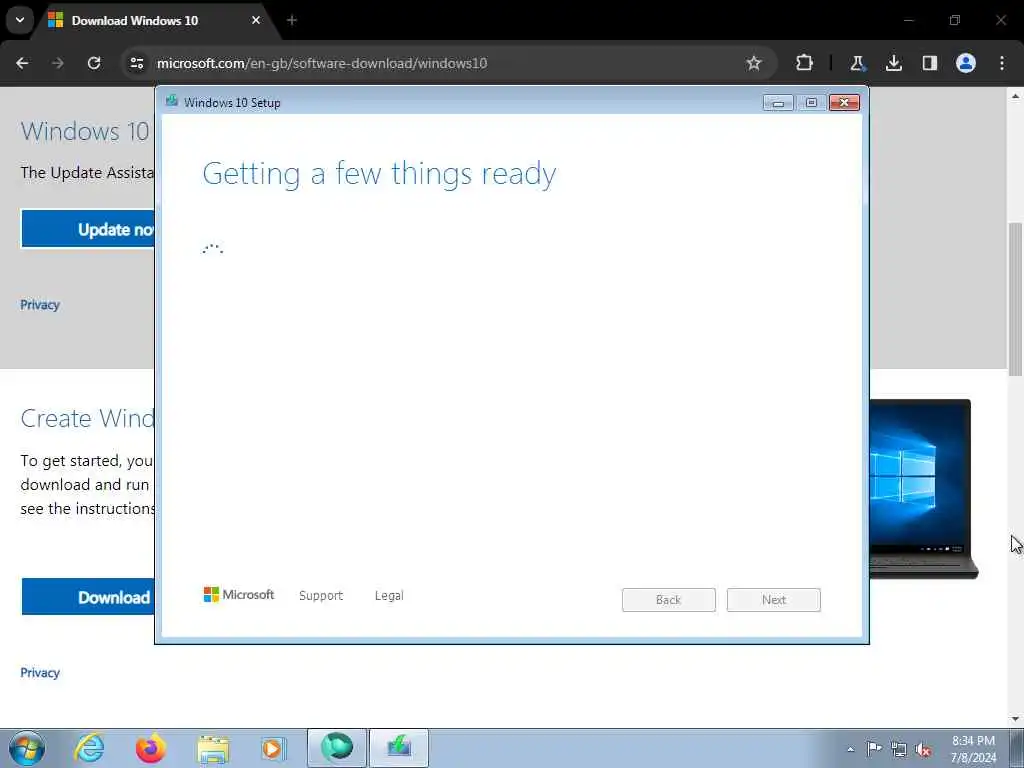Close the Download Windows 10 tab

256,21
